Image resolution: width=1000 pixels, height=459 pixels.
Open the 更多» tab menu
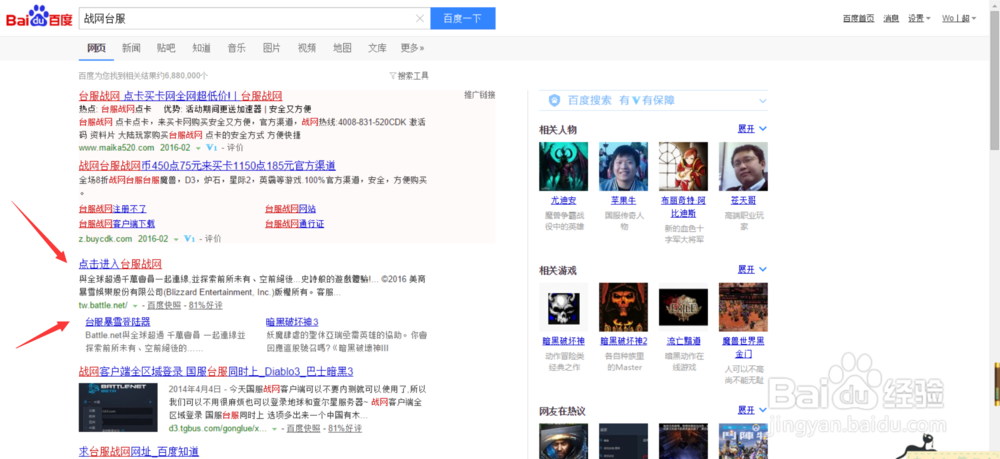412,48
